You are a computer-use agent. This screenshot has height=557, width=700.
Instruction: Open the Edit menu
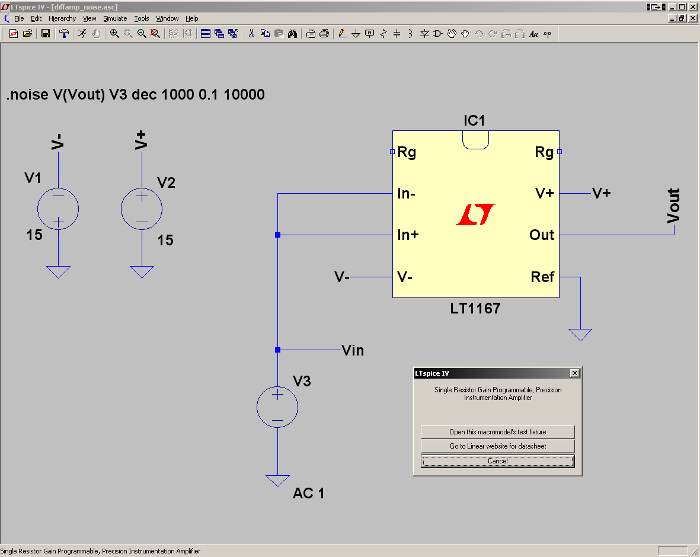[36, 18]
